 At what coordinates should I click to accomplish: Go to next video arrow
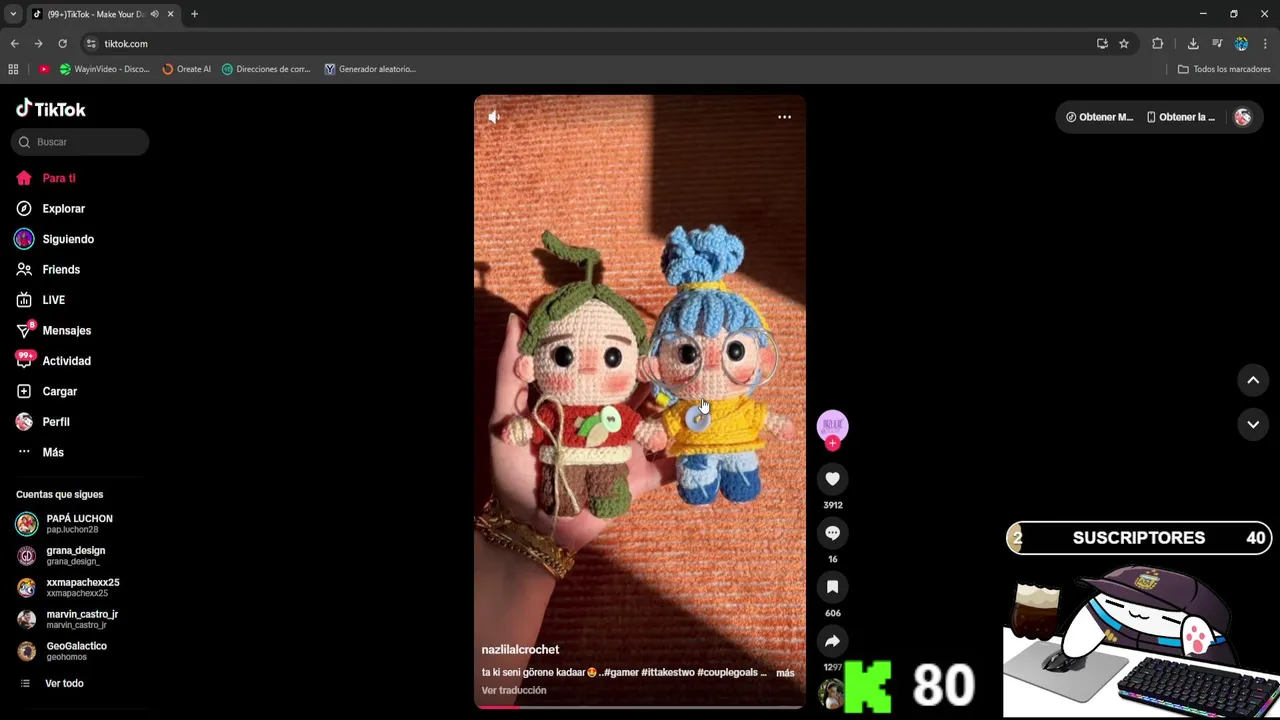point(1253,424)
